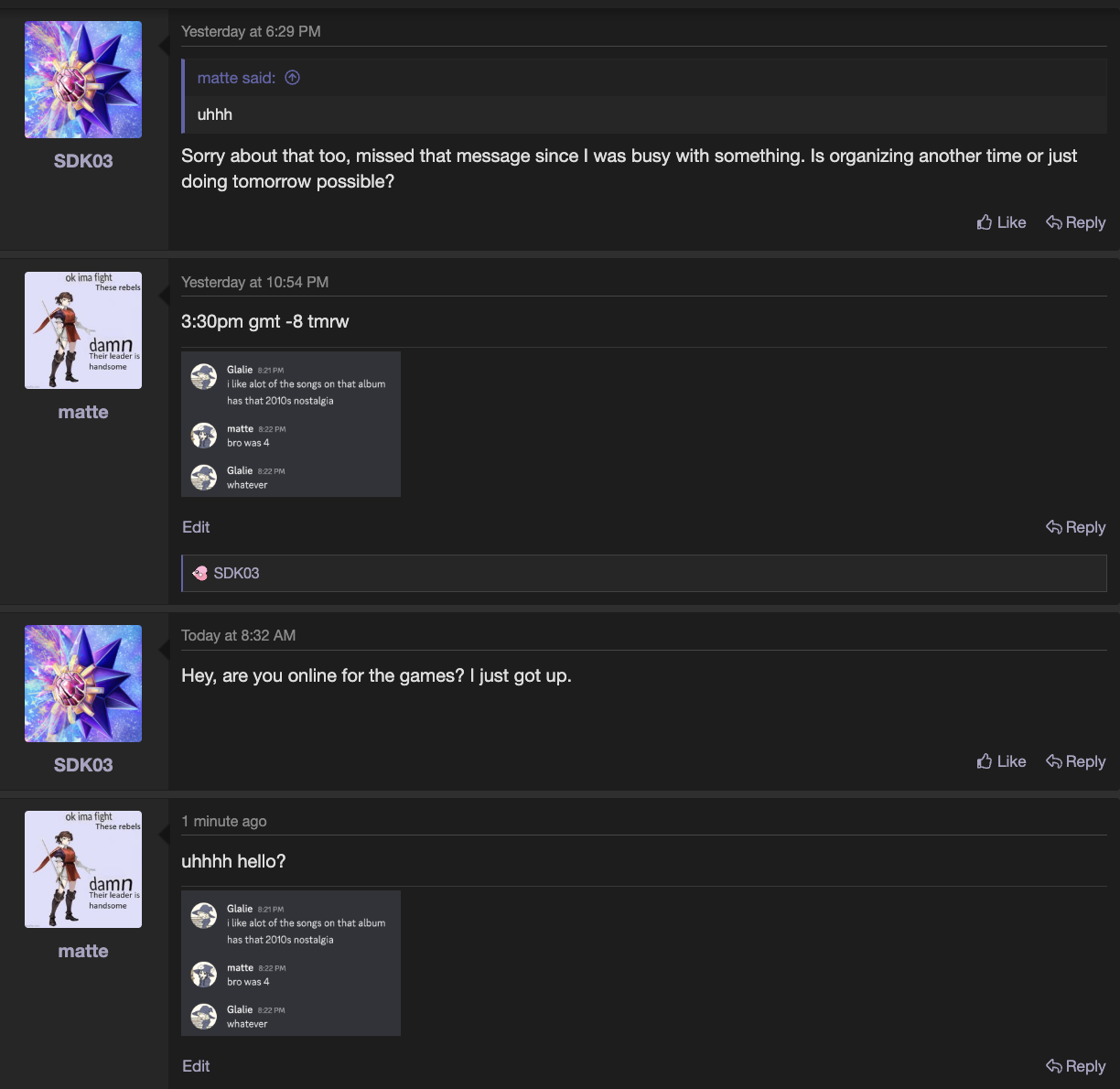
Task: Enlarge Discord screenshot in "uhhhh hello?" post
Action: point(291,964)
